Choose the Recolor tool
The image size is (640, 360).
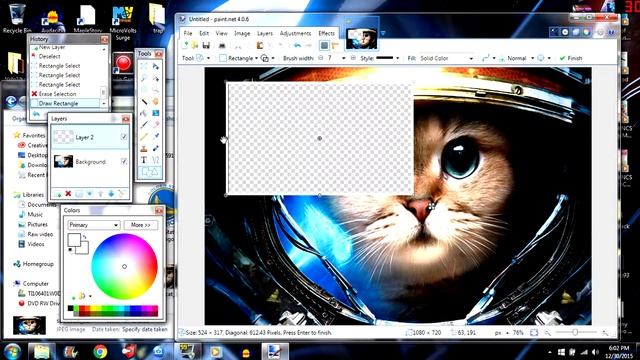156,148
